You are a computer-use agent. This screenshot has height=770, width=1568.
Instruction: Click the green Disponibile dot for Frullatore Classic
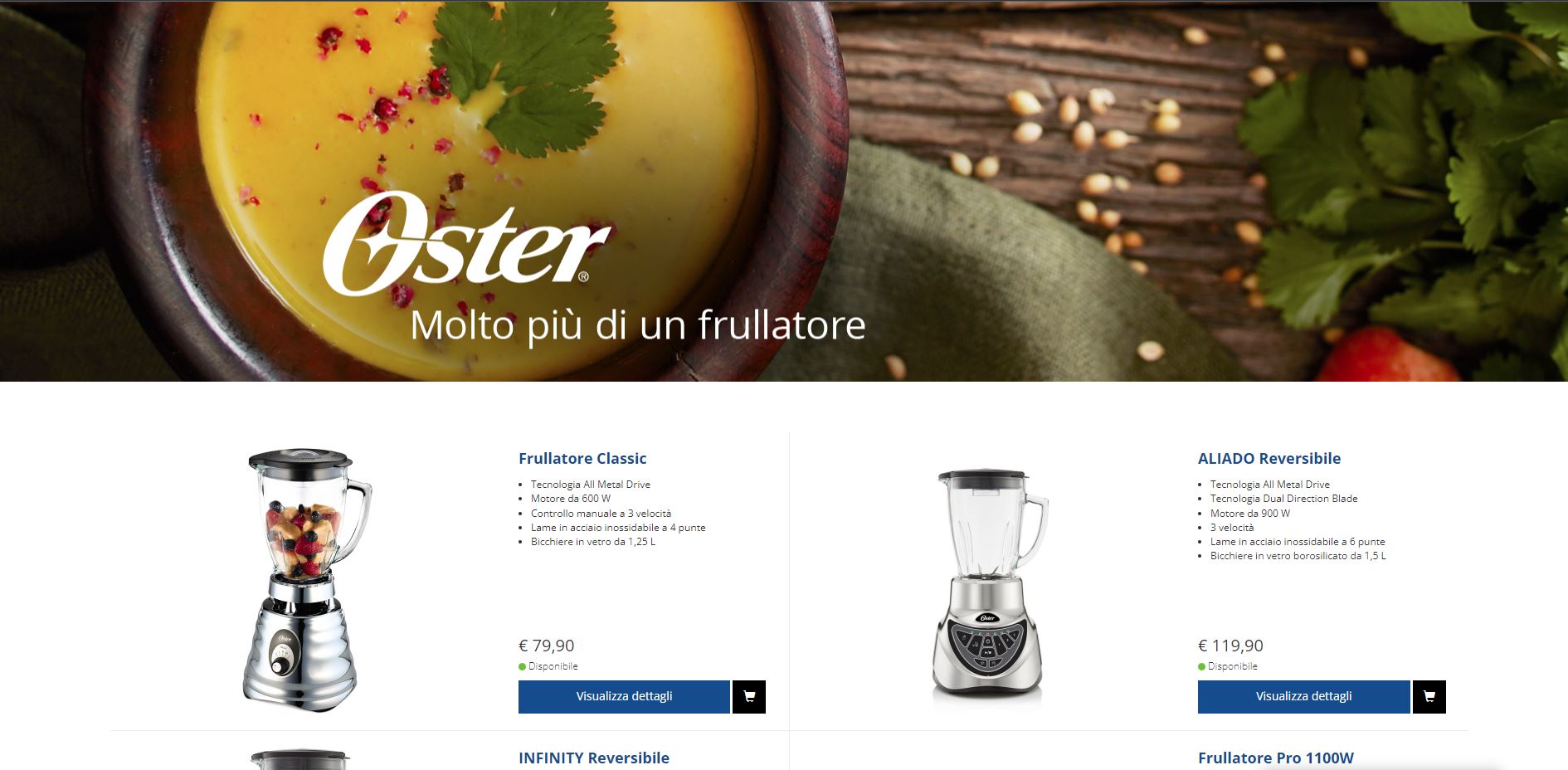[x=523, y=666]
